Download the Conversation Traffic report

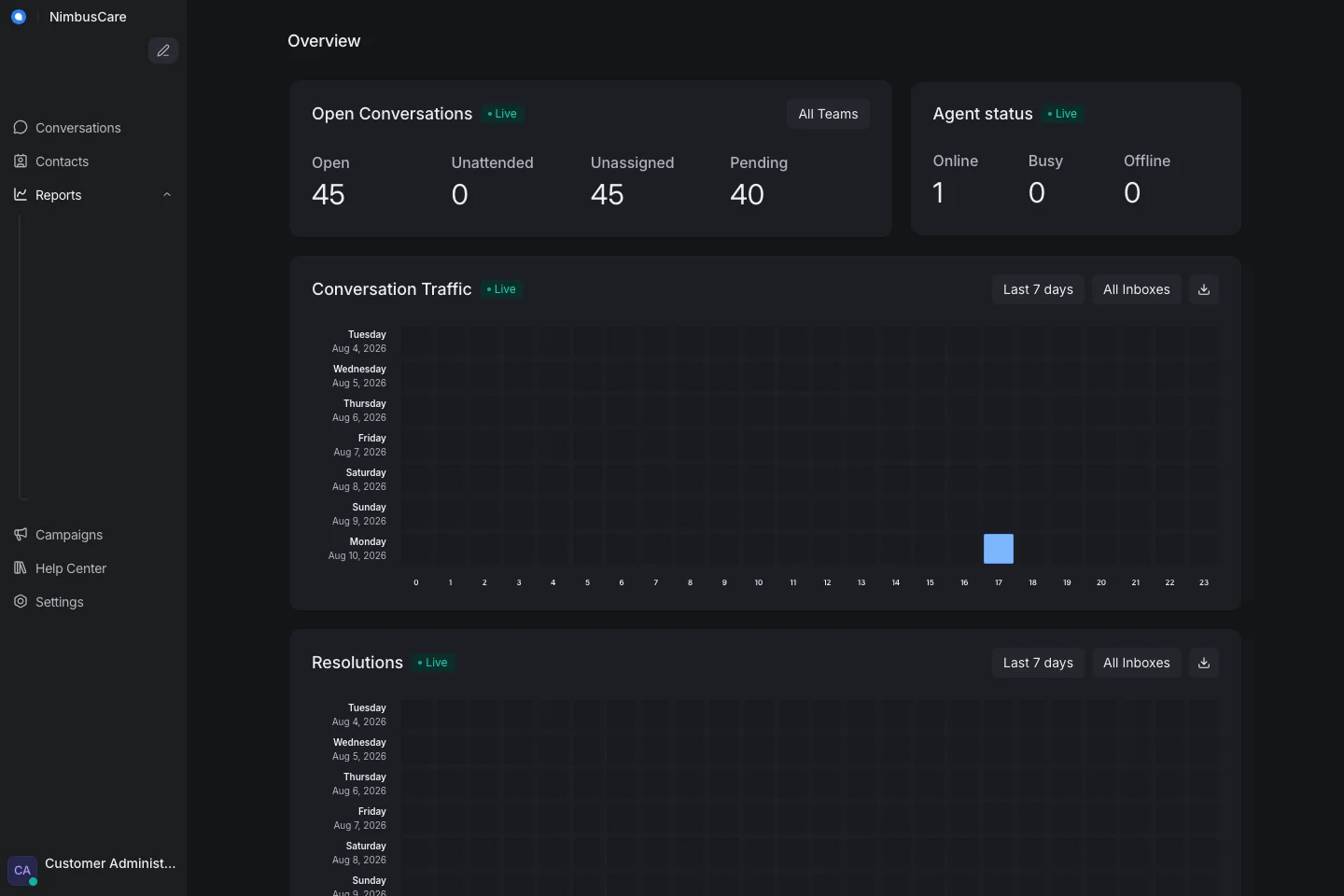pyautogui.click(x=1204, y=289)
